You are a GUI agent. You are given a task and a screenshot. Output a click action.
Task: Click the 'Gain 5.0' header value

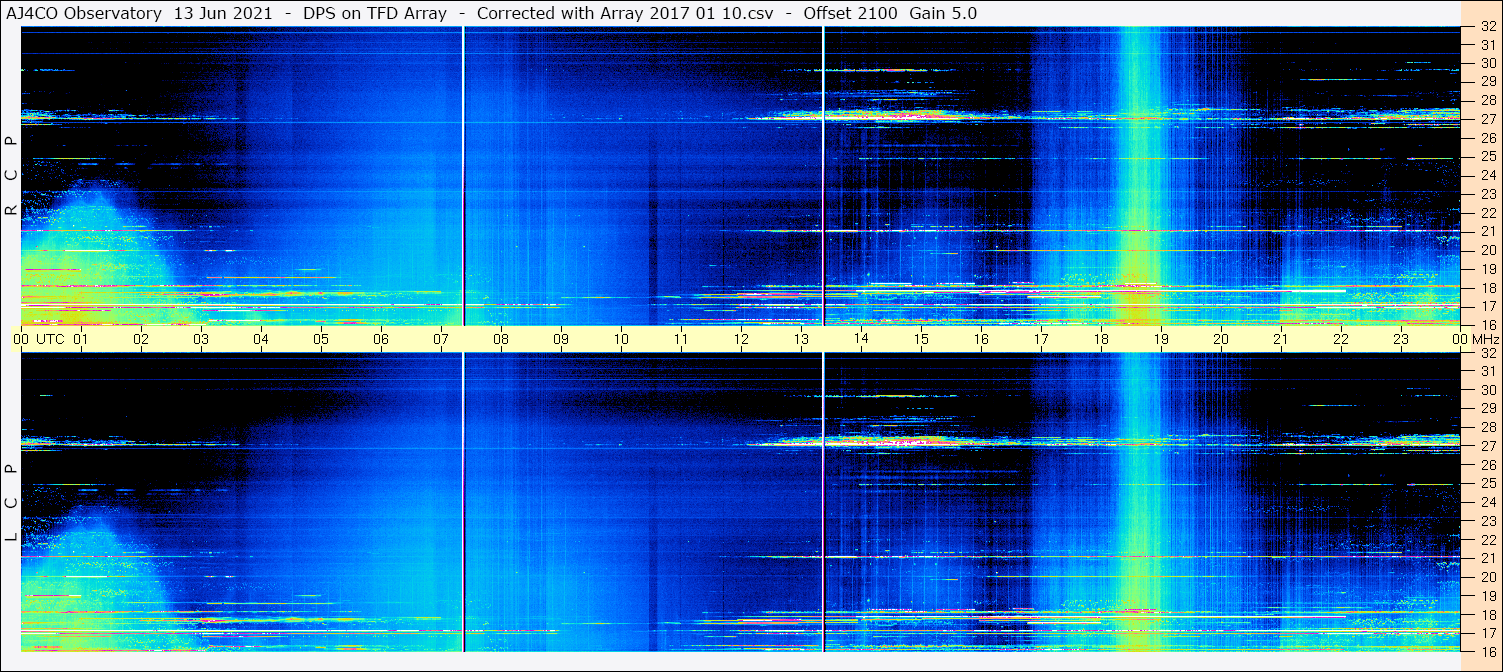click(x=943, y=13)
